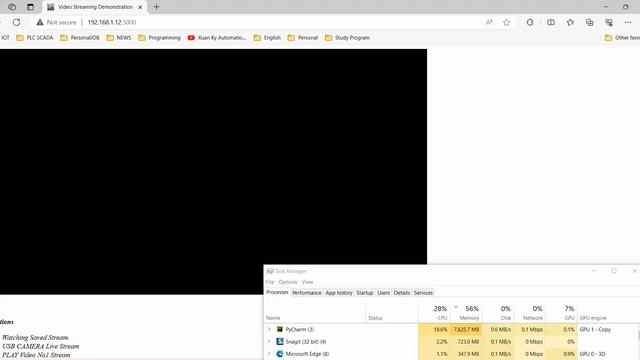Open the NEWS bookmark folder

pyautogui.click(x=119, y=38)
